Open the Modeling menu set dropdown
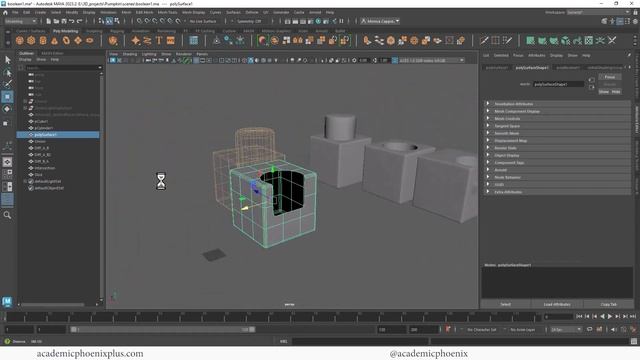The height and width of the screenshot is (360, 640). pos(20,21)
